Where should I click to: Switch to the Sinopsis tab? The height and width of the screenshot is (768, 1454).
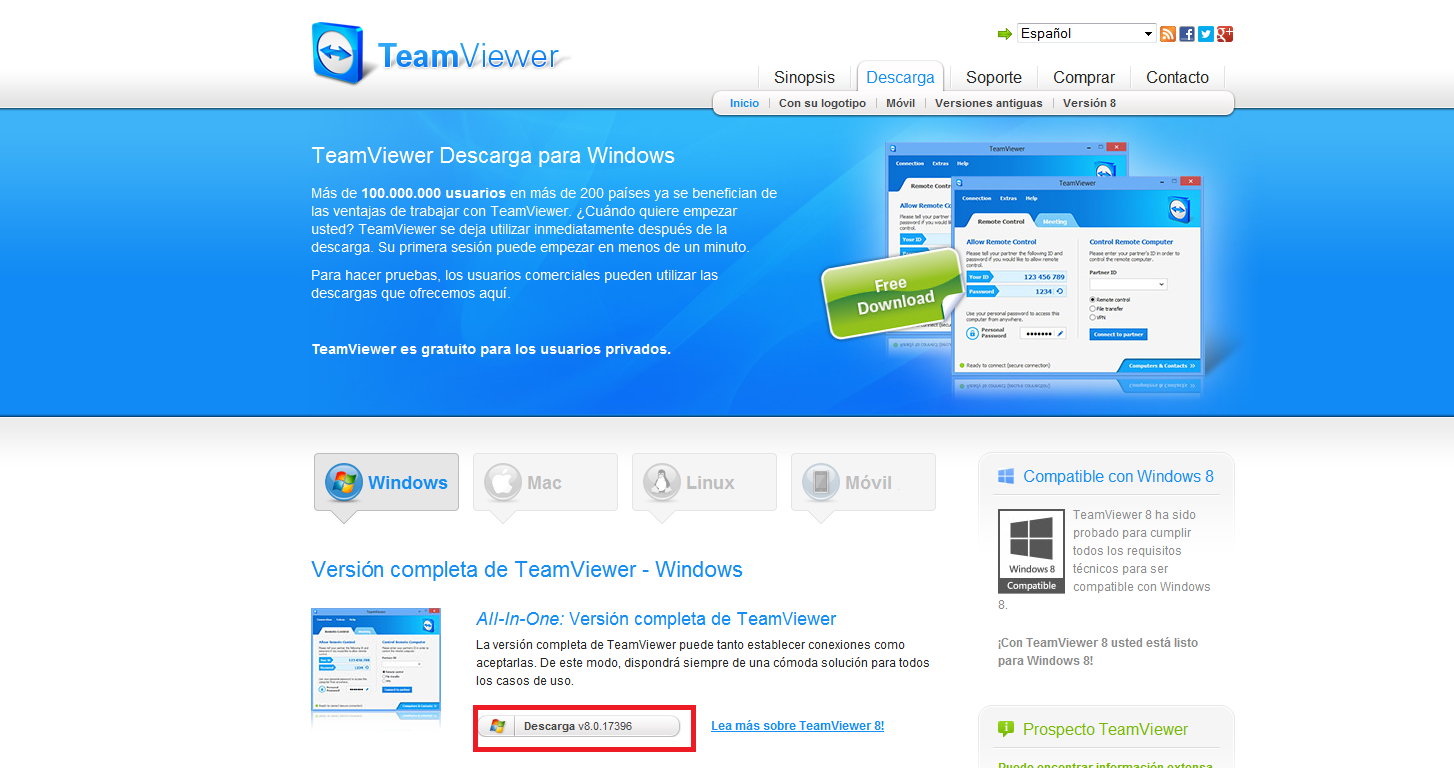coord(804,77)
